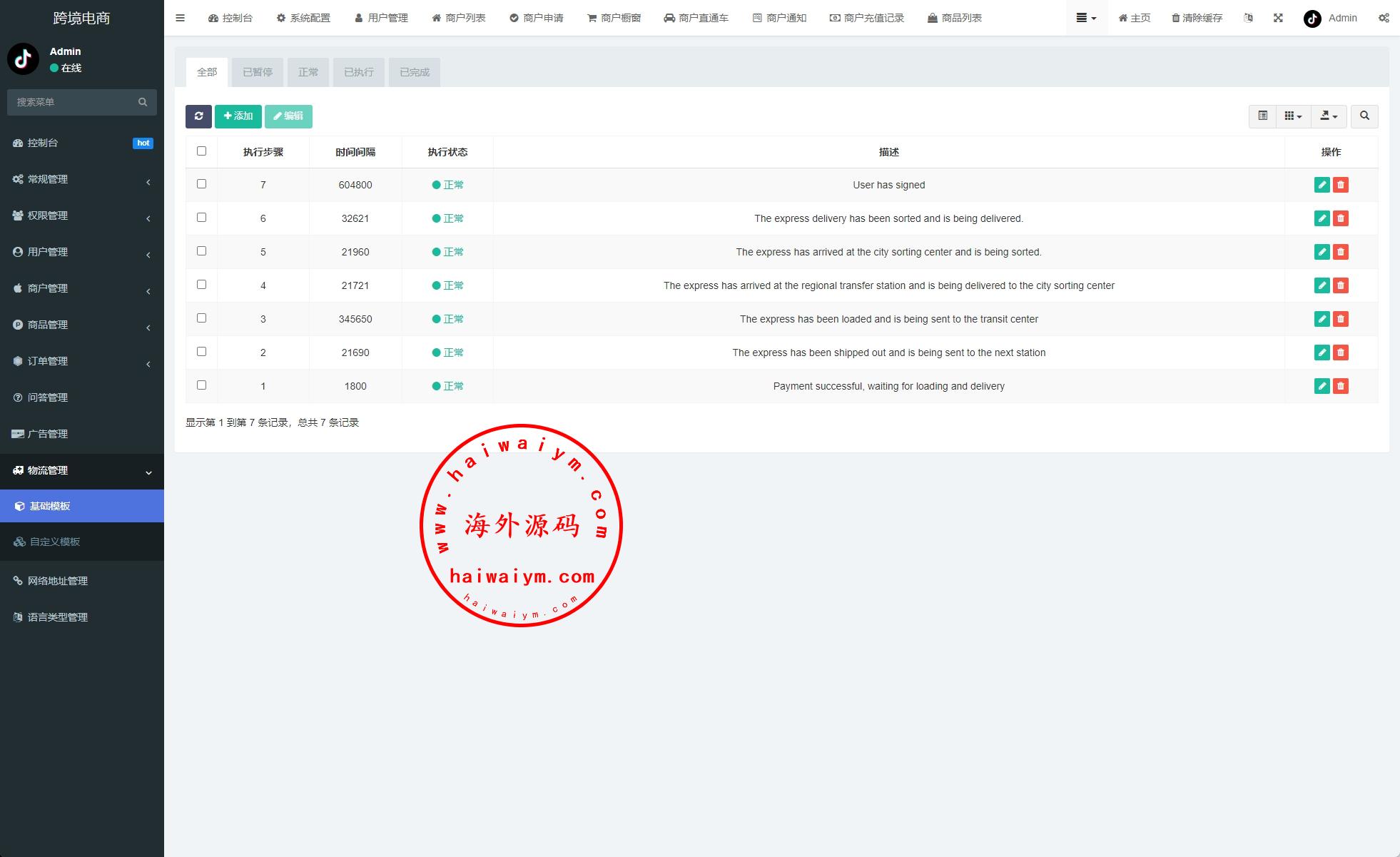Click 清除缓存 in top bar

coord(1197,18)
